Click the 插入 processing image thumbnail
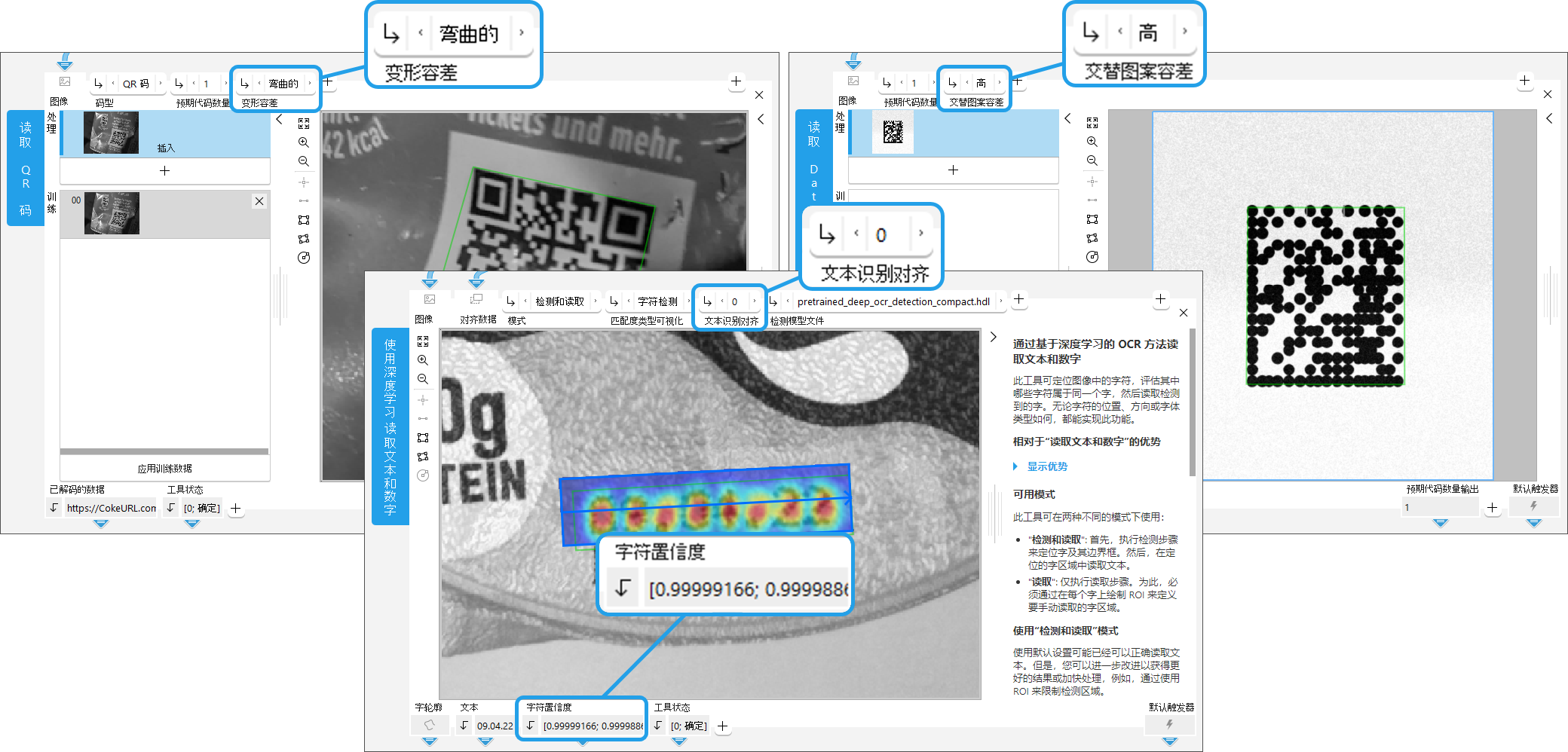This screenshot has height=752, width=1568. (x=112, y=133)
